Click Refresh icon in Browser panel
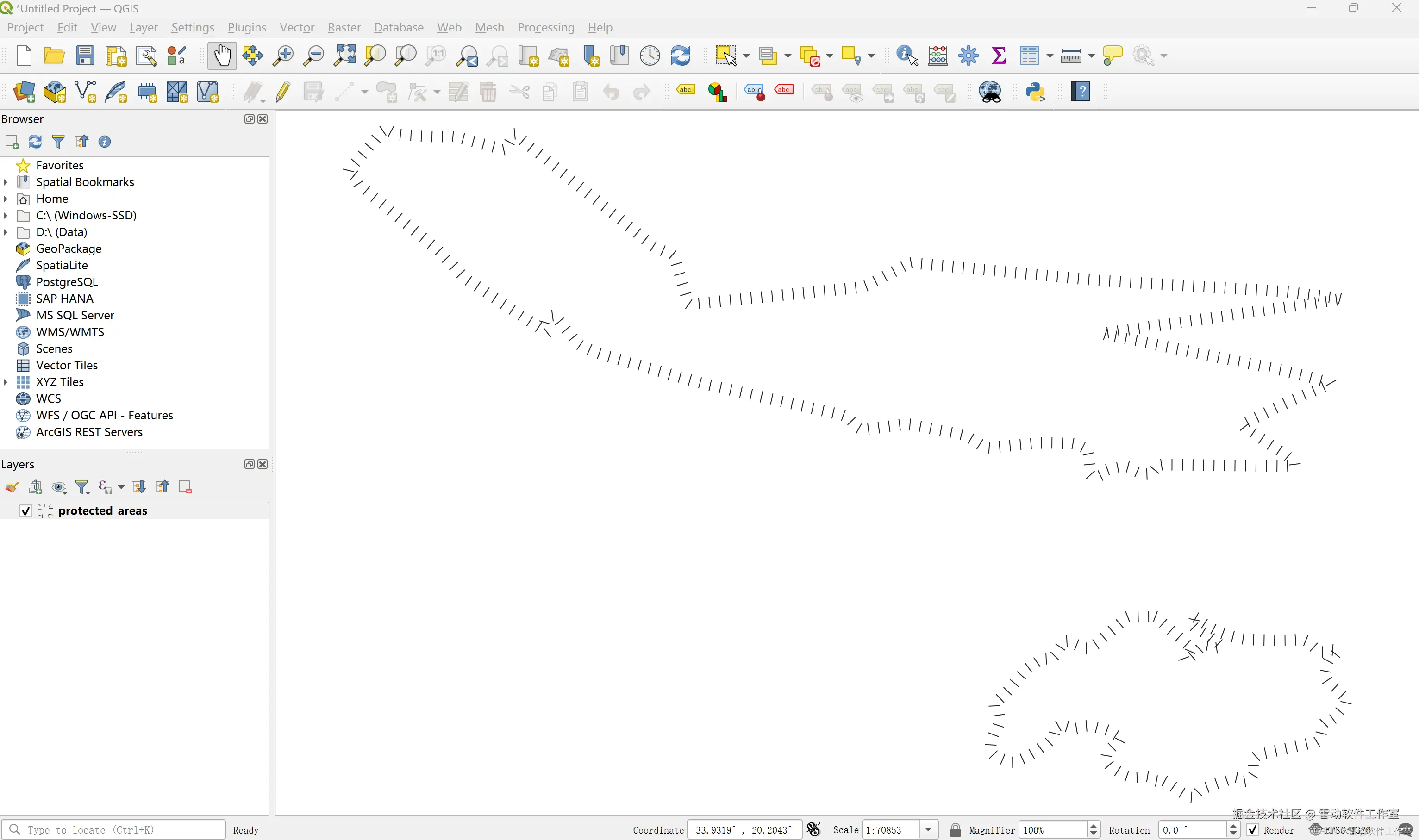Image resolution: width=1419 pixels, height=840 pixels. (35, 142)
